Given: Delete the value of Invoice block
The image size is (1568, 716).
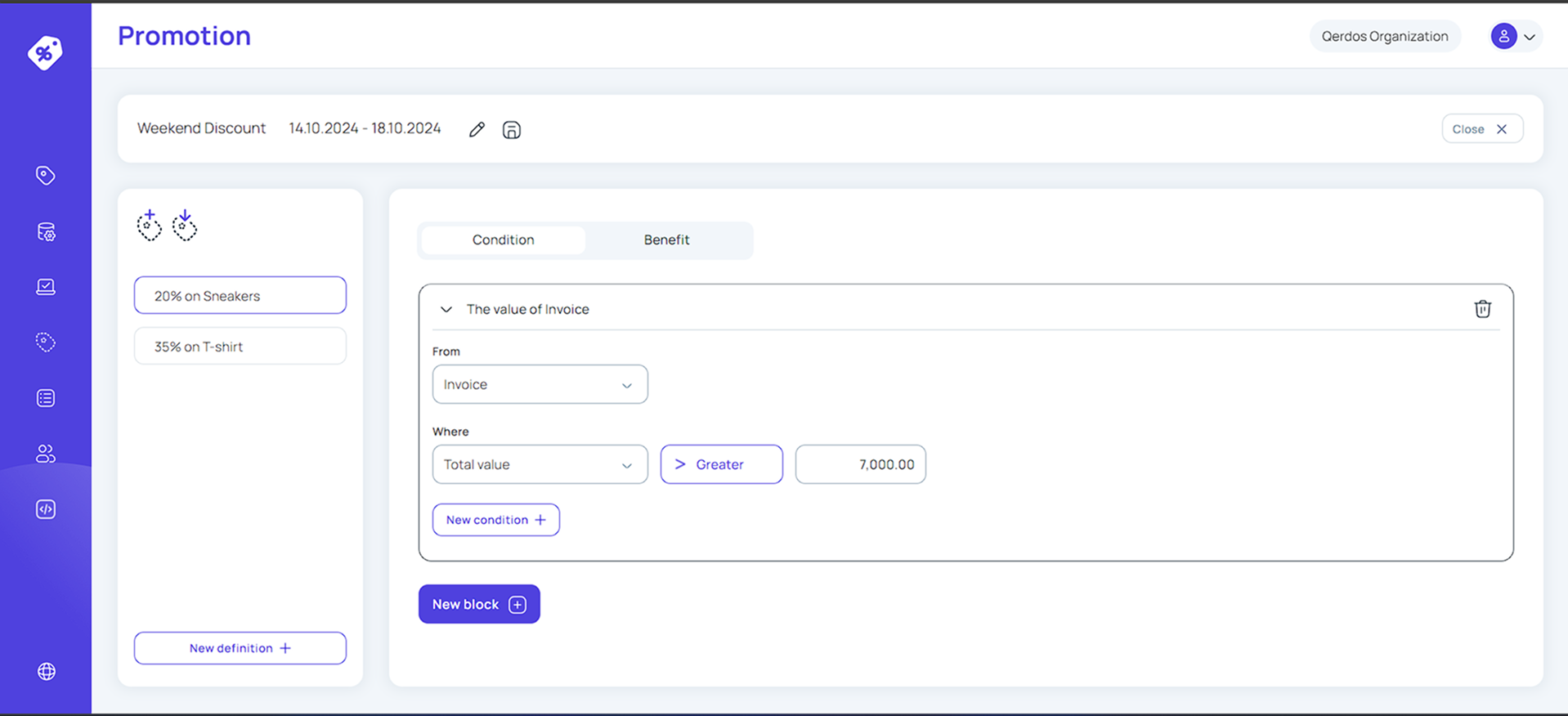Looking at the screenshot, I should pyautogui.click(x=1482, y=309).
